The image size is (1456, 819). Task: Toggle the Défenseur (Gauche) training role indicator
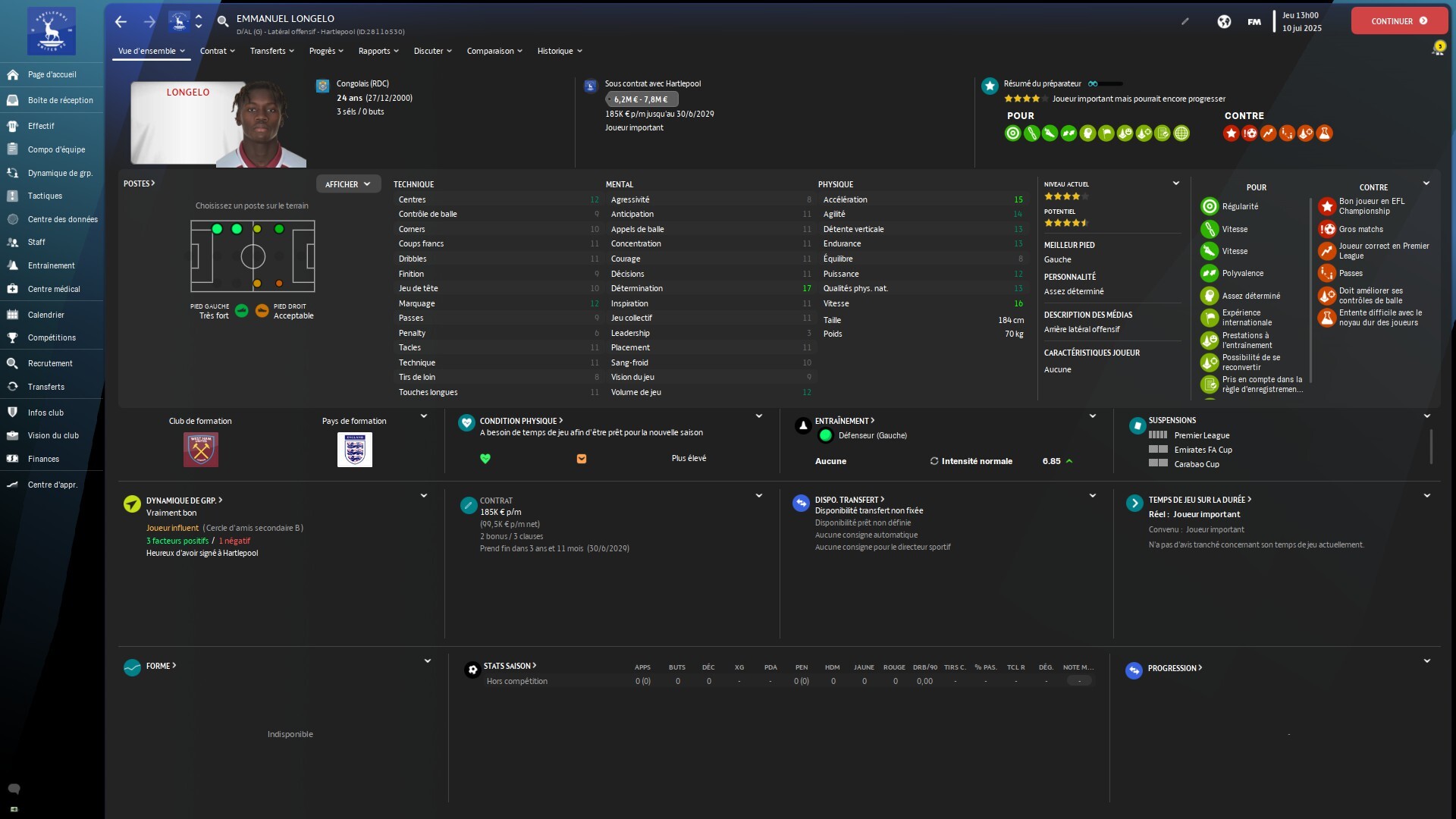(826, 435)
